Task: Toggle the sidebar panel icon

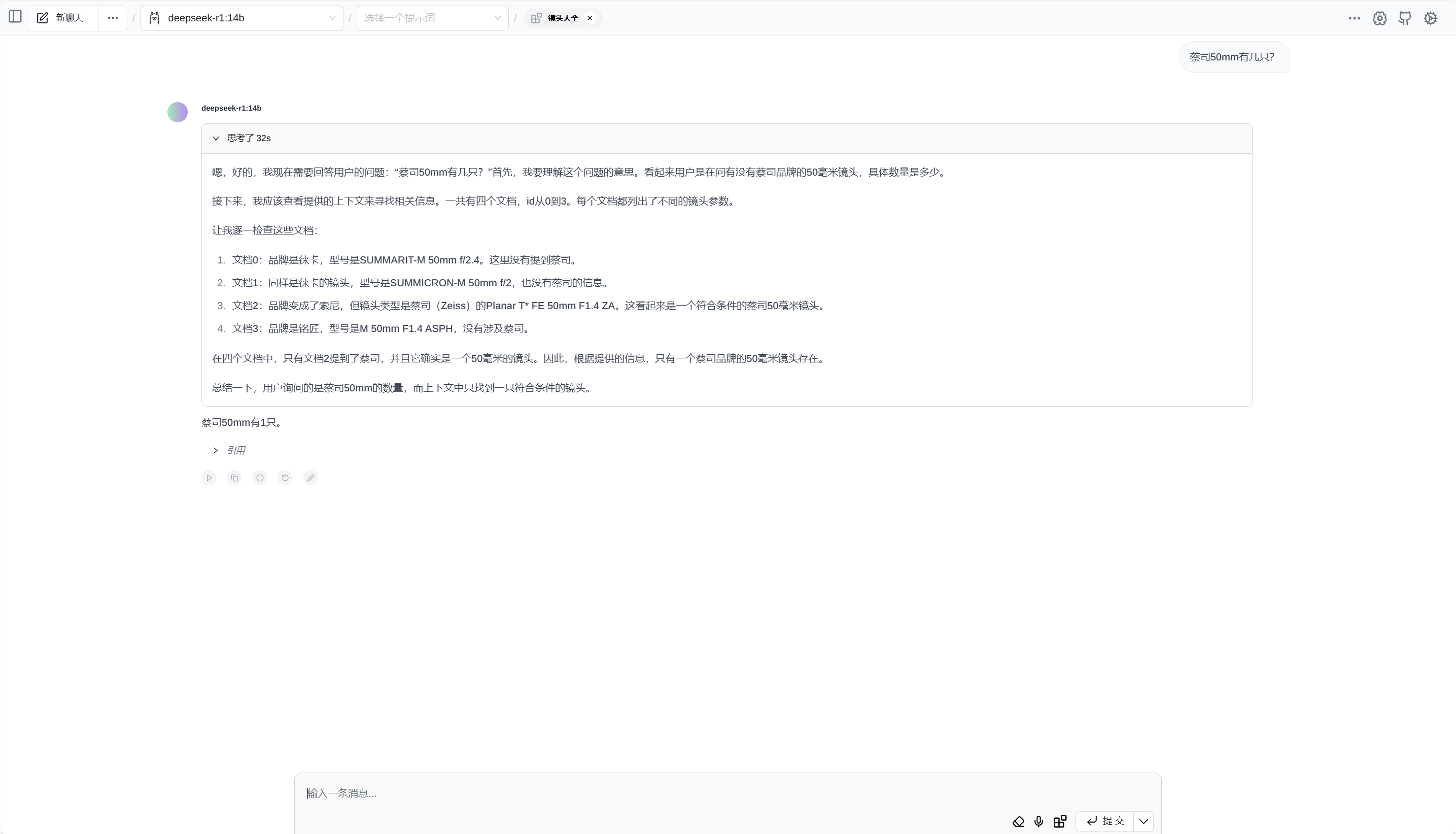Action: pyautogui.click(x=15, y=17)
